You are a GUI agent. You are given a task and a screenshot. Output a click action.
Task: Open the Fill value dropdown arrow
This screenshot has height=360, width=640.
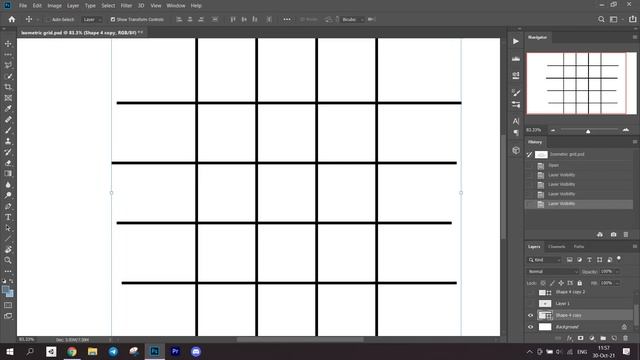coord(617,283)
